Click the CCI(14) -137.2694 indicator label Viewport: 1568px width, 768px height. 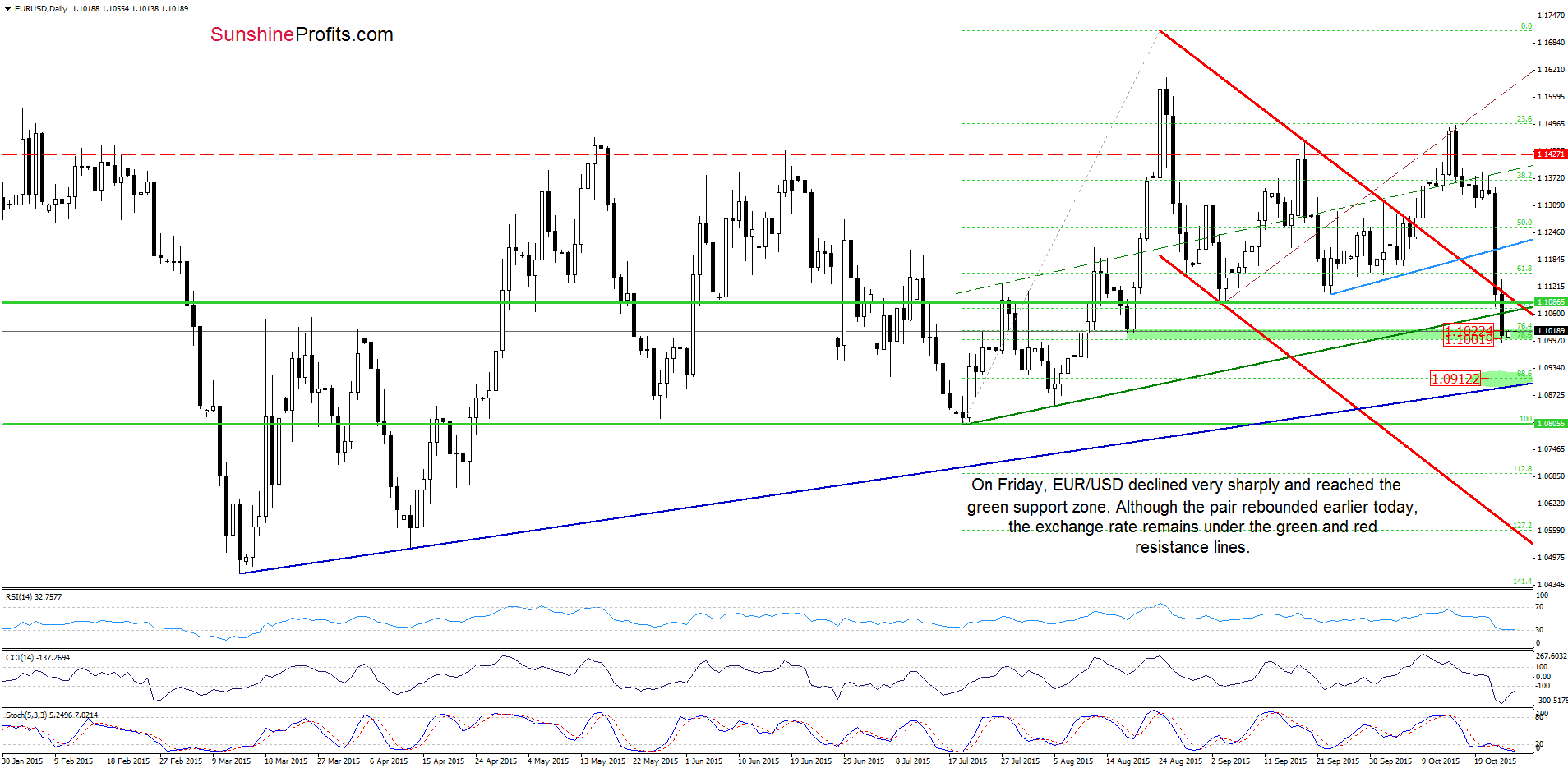point(38,658)
